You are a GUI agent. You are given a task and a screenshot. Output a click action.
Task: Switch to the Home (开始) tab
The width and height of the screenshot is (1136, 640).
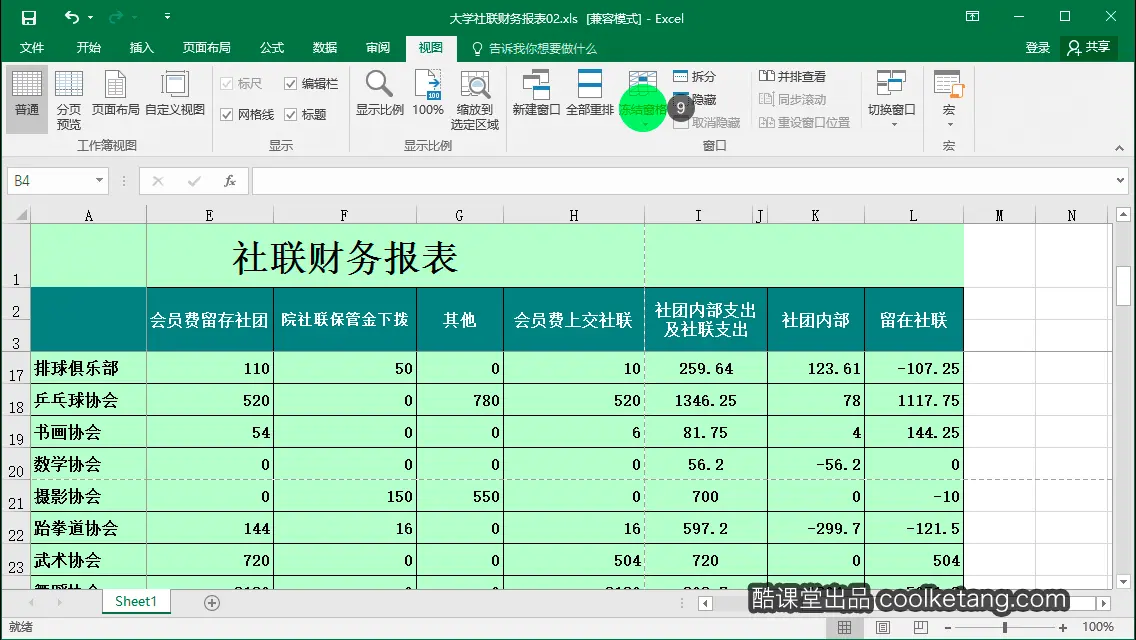click(88, 48)
